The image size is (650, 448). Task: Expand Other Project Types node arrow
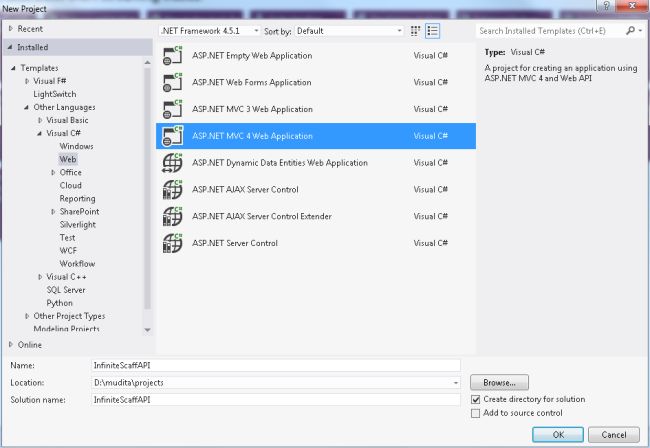[x=27, y=316]
